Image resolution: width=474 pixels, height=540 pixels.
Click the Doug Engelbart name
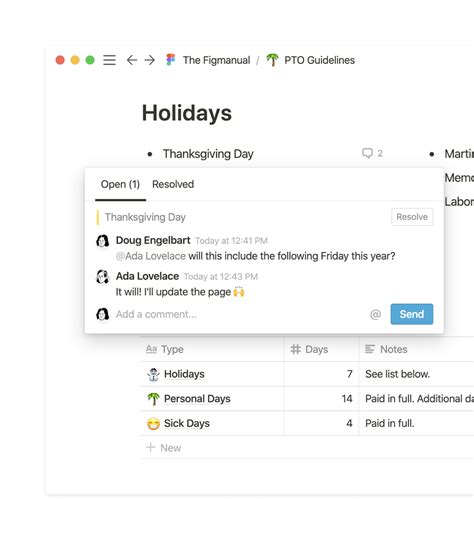tap(153, 240)
